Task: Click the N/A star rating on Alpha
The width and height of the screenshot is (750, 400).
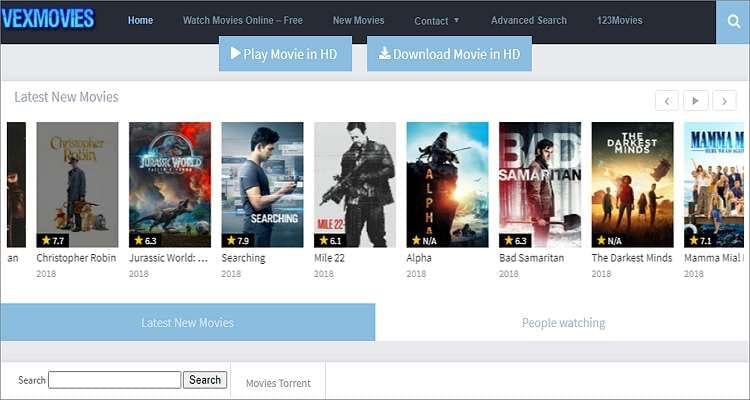Action: (x=424, y=241)
